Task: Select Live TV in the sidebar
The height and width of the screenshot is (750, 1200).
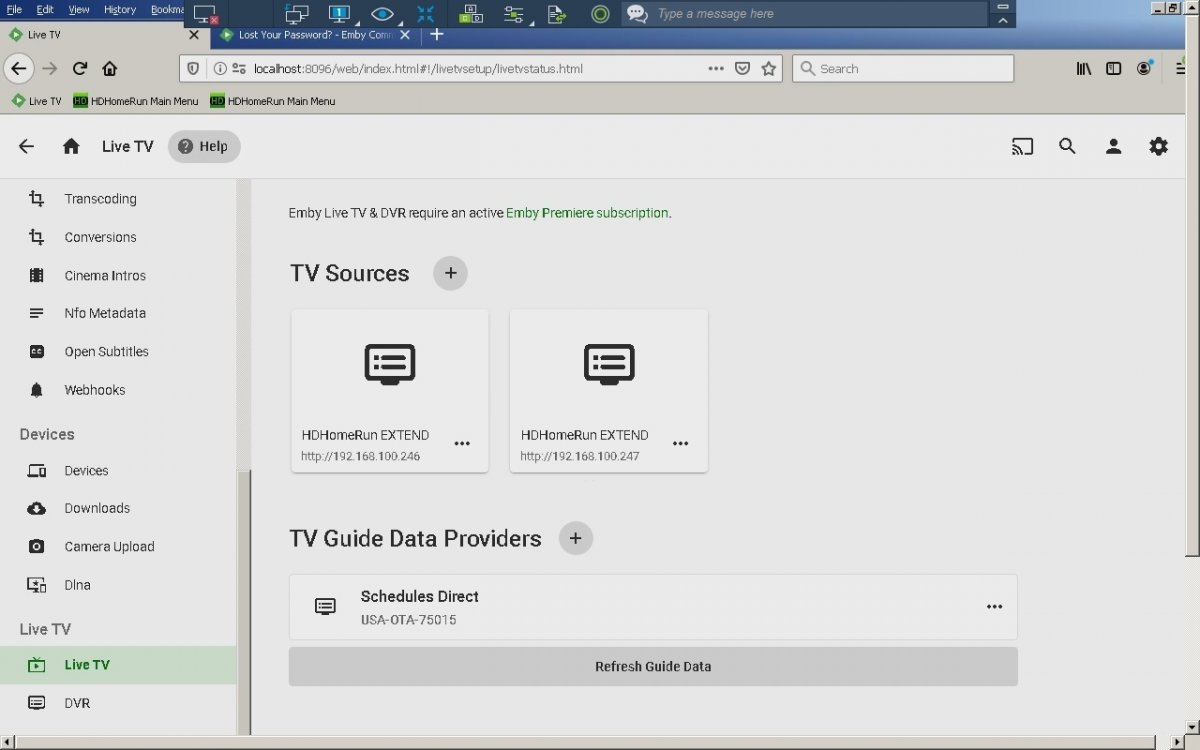Action: pos(118,665)
